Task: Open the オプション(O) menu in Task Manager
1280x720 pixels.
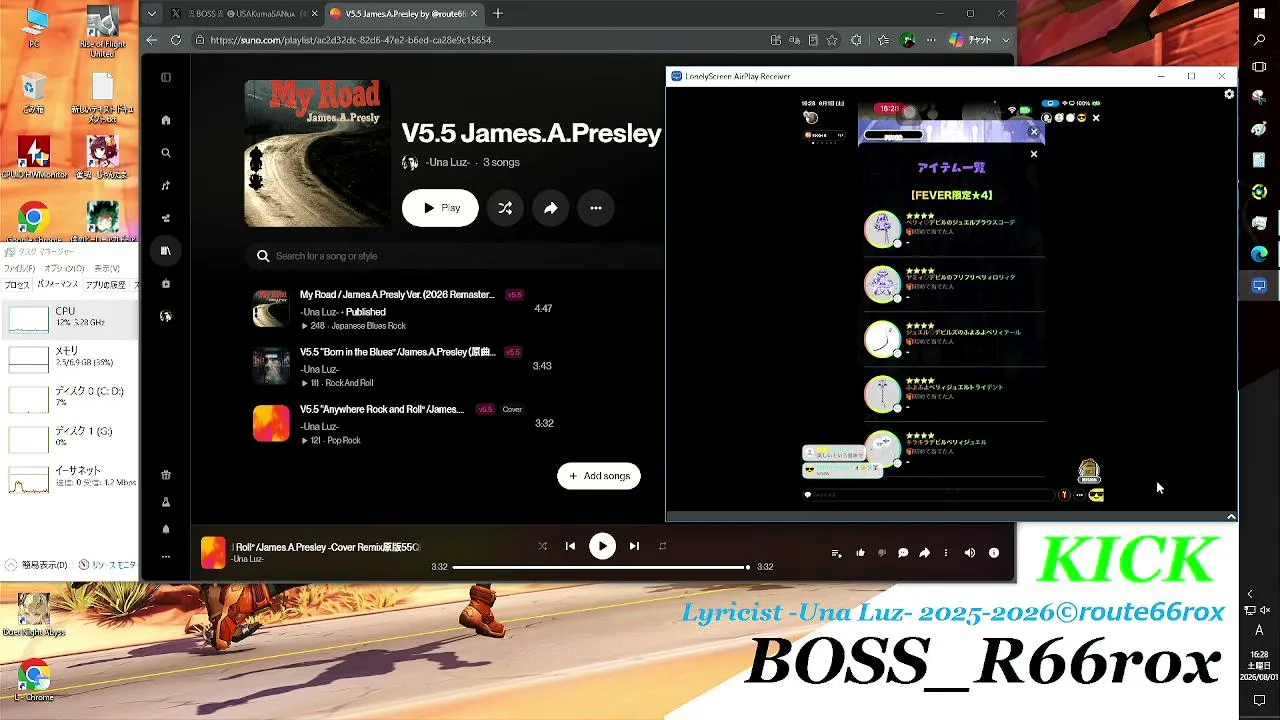Action: (64, 269)
